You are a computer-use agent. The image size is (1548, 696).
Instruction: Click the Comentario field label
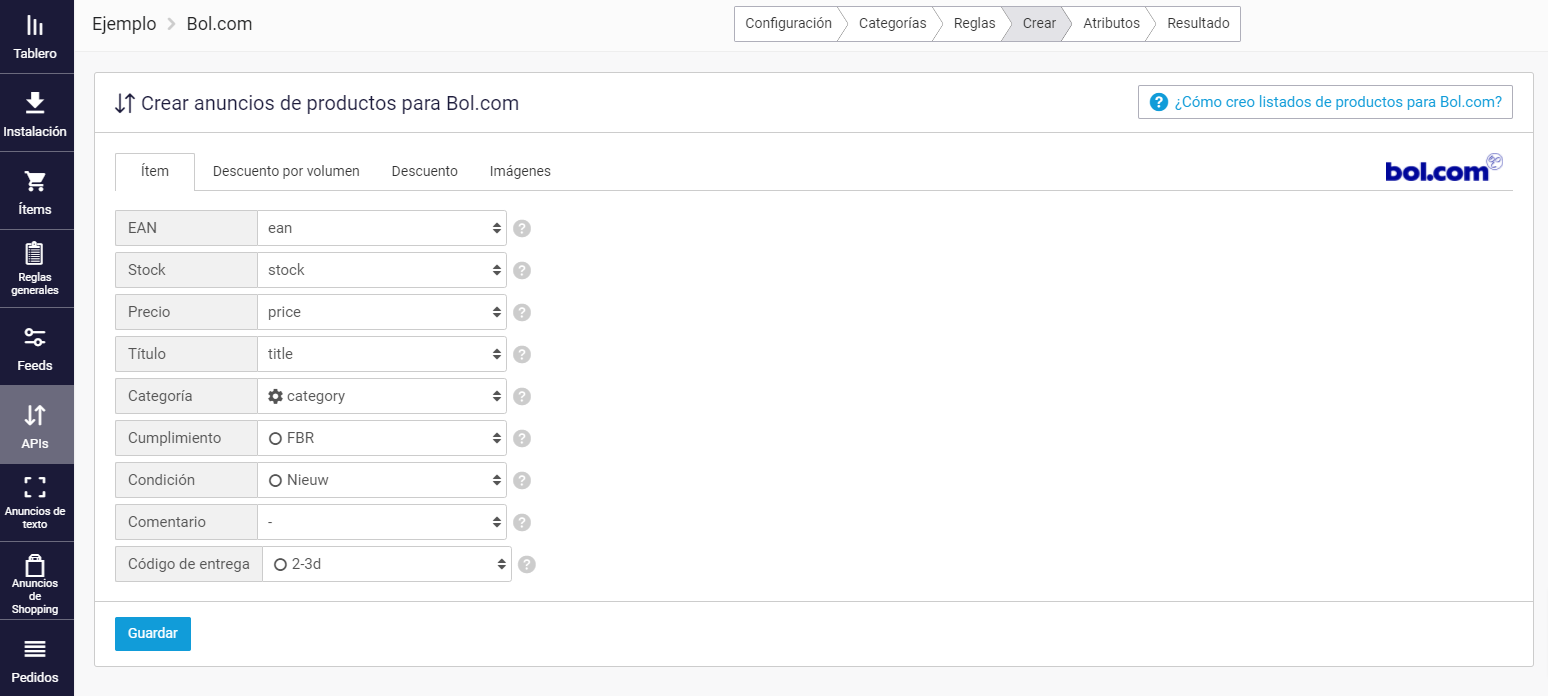(x=186, y=522)
